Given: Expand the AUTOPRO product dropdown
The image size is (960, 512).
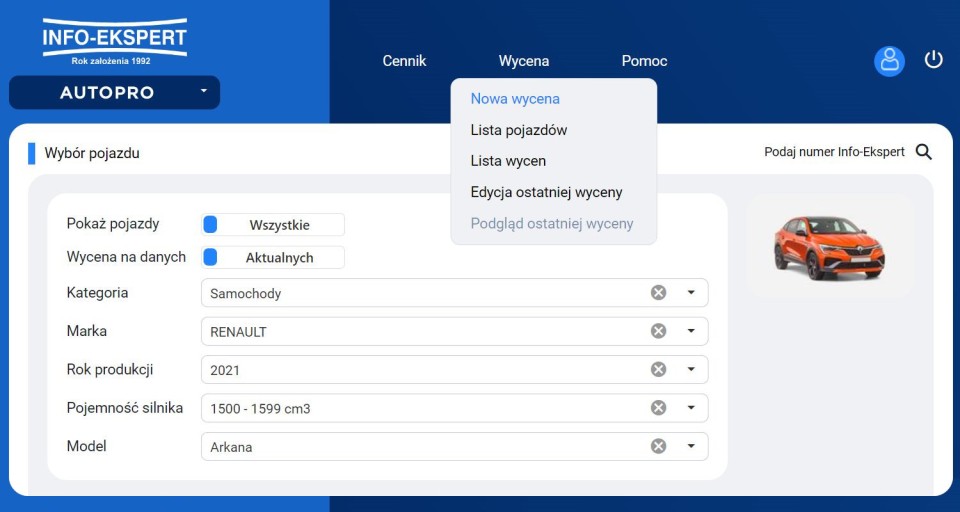Looking at the screenshot, I should pyautogui.click(x=203, y=92).
